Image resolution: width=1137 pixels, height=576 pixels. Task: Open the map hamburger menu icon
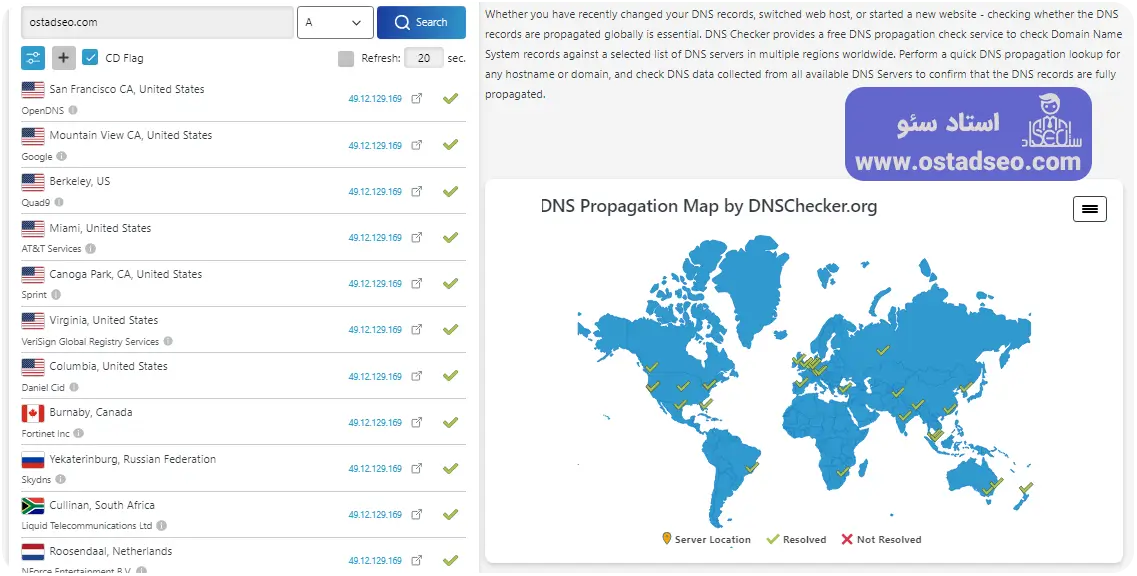pyautogui.click(x=1090, y=210)
